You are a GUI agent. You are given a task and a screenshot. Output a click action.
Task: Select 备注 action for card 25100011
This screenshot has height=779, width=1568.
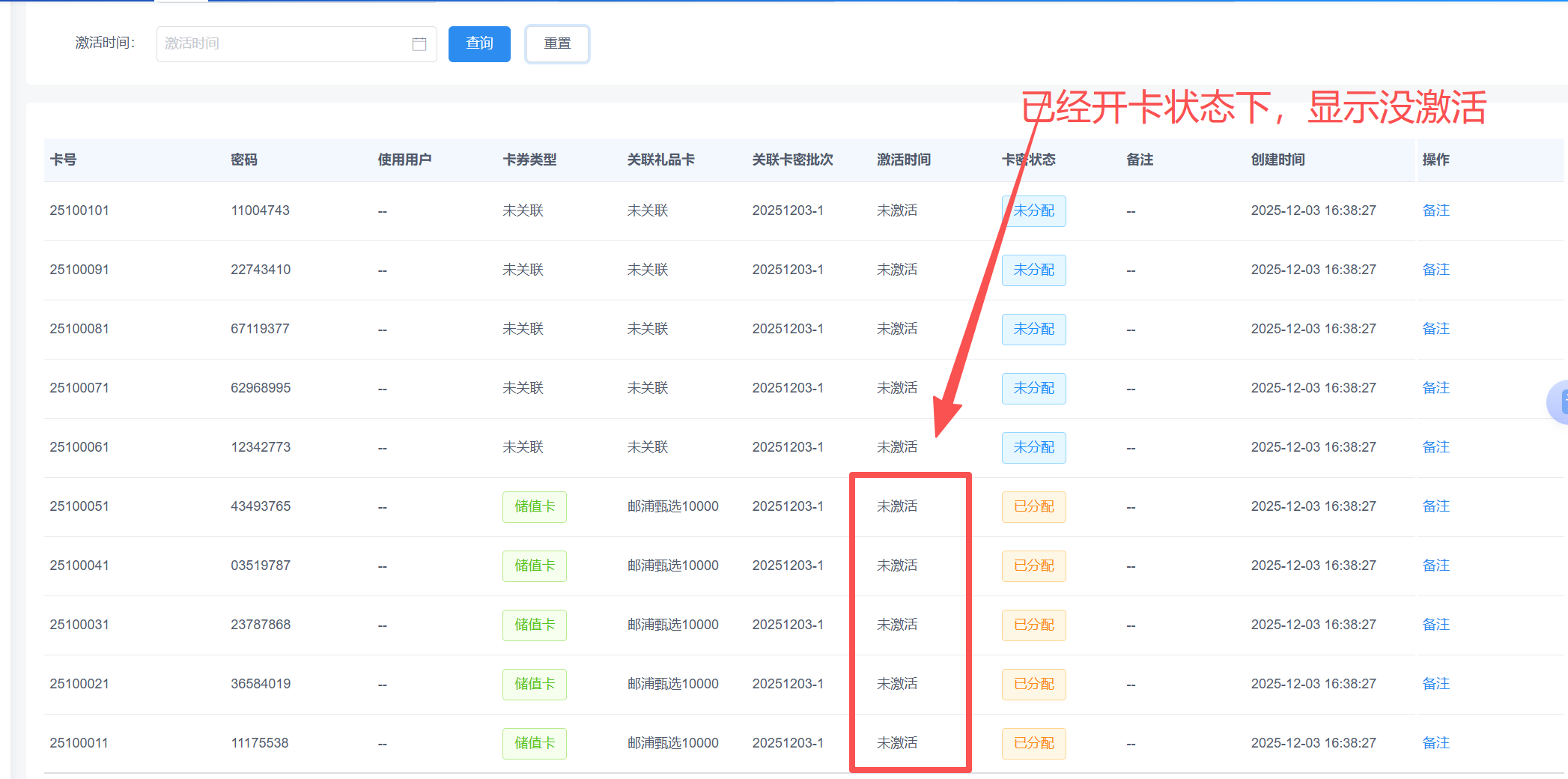[1435, 743]
